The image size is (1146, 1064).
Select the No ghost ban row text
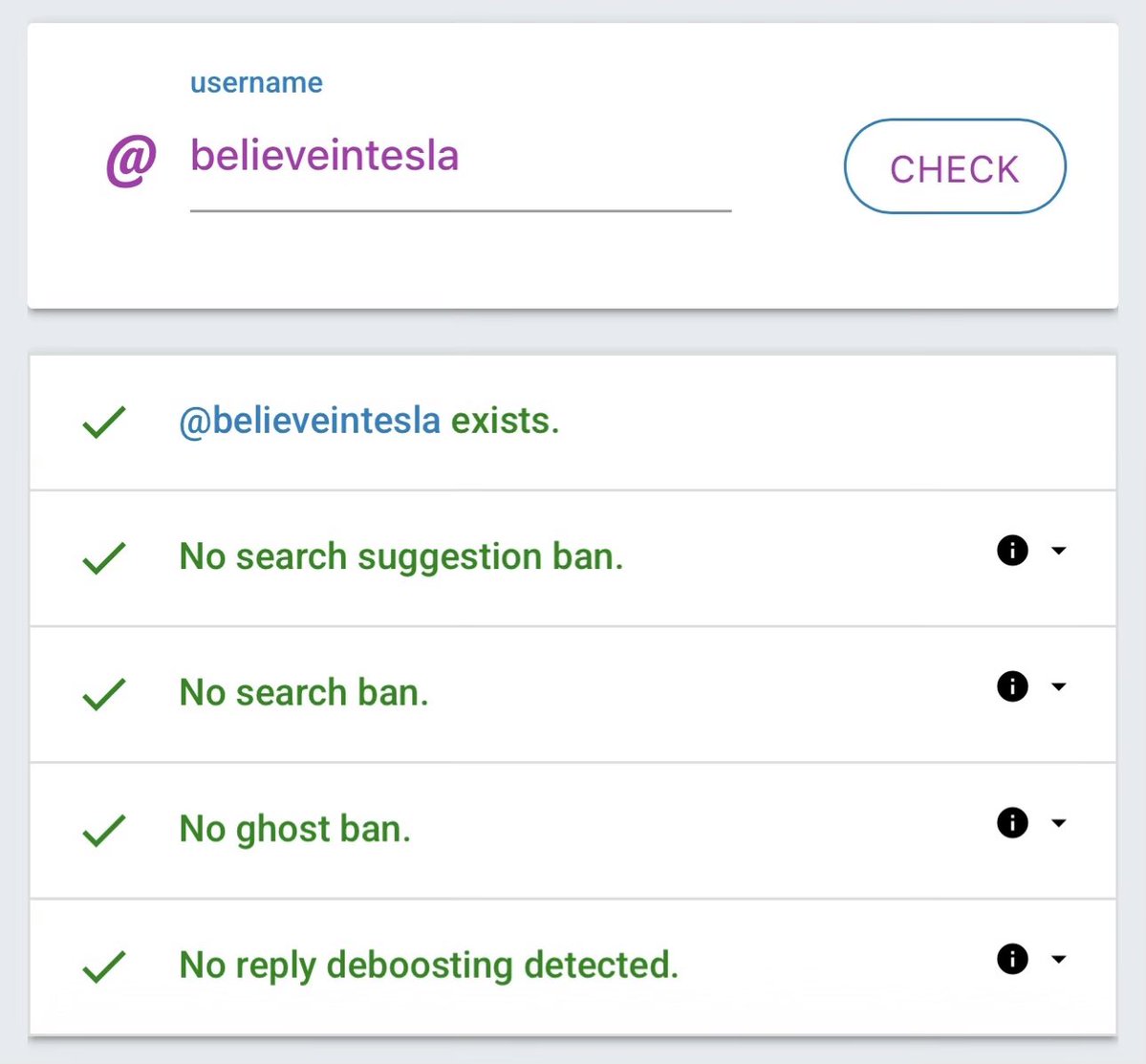(x=294, y=829)
